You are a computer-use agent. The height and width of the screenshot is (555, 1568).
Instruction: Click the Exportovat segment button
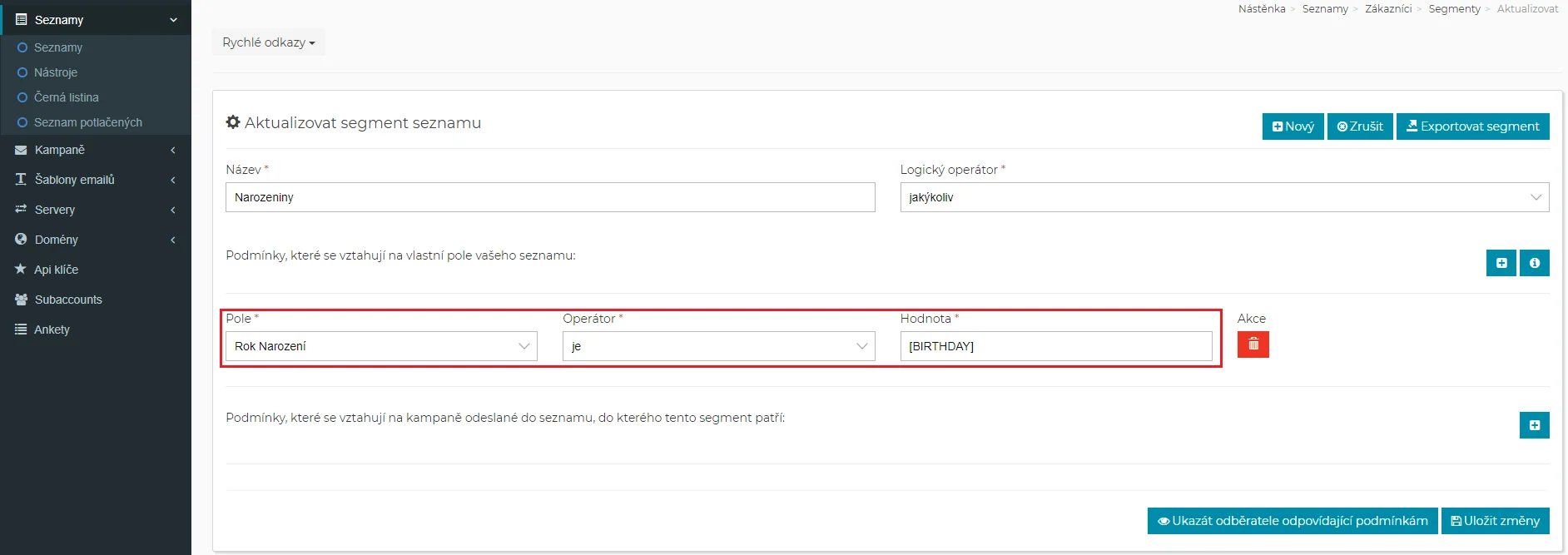(1472, 126)
